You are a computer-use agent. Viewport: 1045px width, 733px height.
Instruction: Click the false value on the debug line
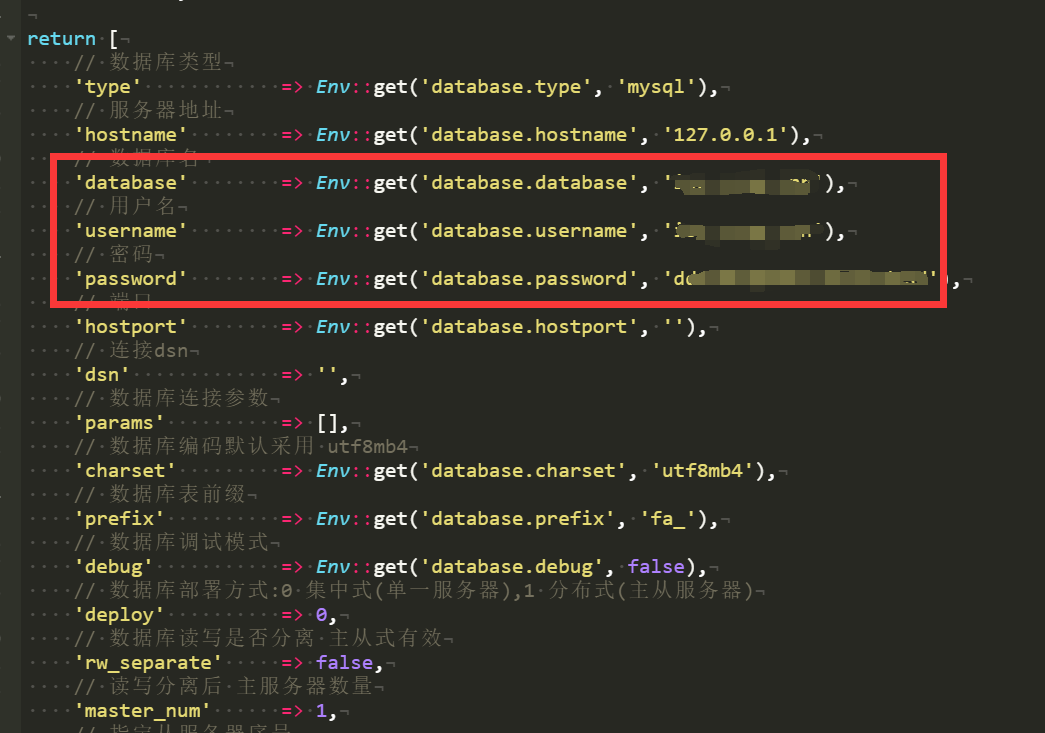tap(656, 567)
